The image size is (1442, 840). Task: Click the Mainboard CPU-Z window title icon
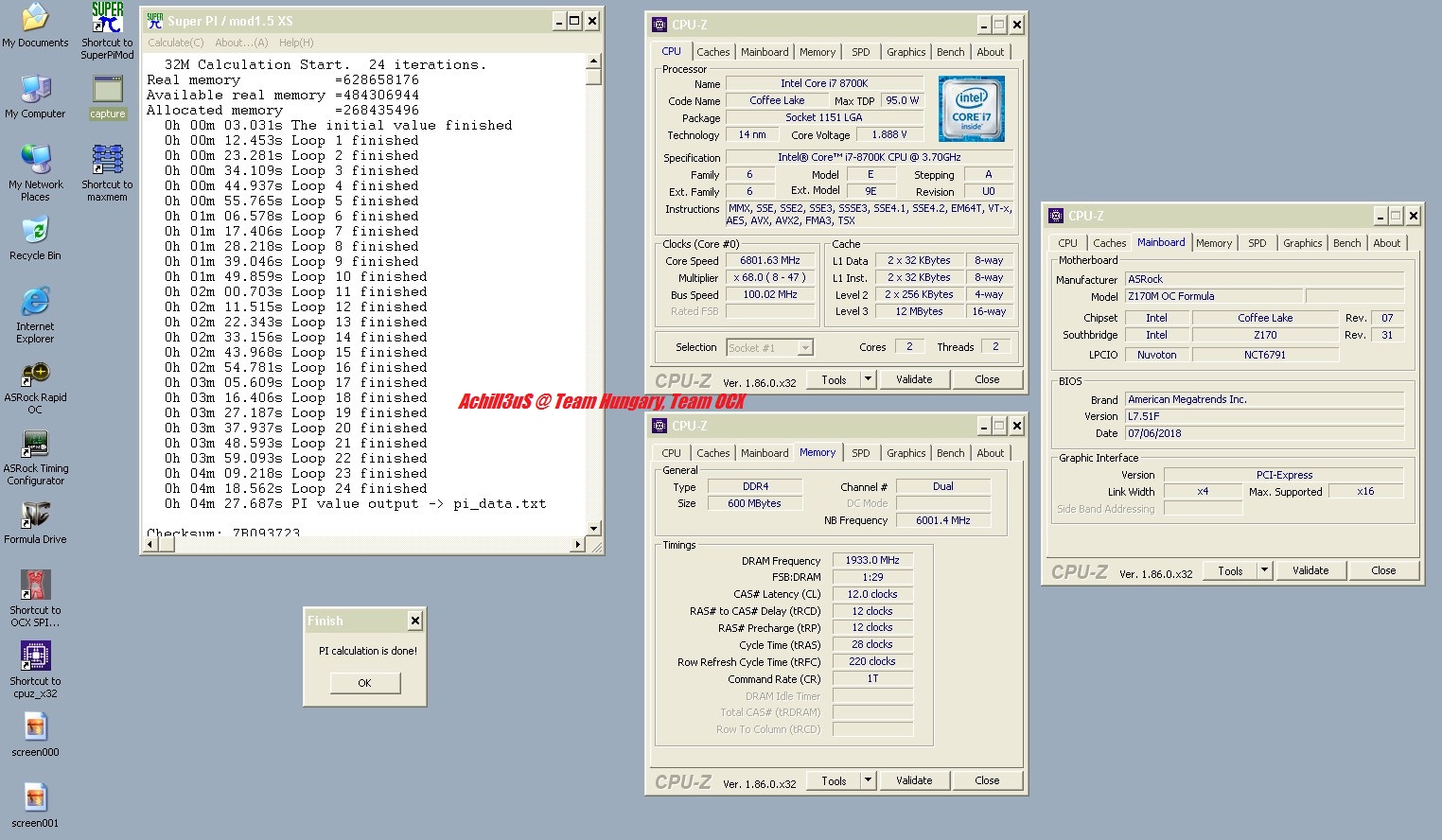coord(1056,216)
